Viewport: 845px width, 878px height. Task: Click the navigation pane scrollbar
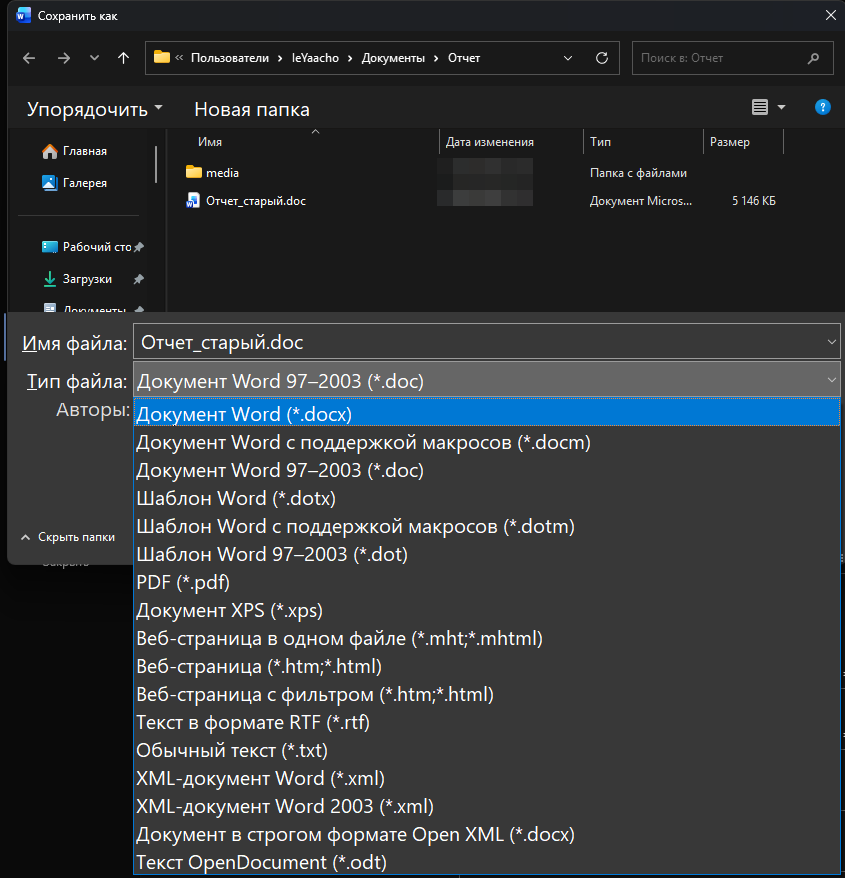pos(156,165)
